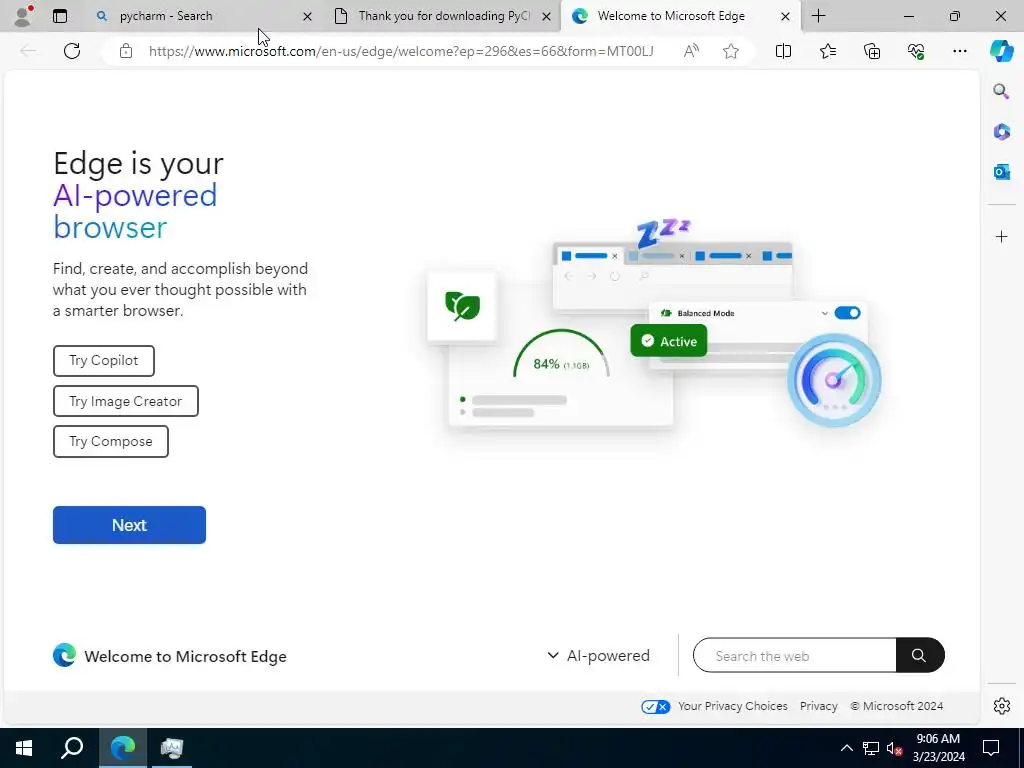Click the browser refresh button

(72, 51)
